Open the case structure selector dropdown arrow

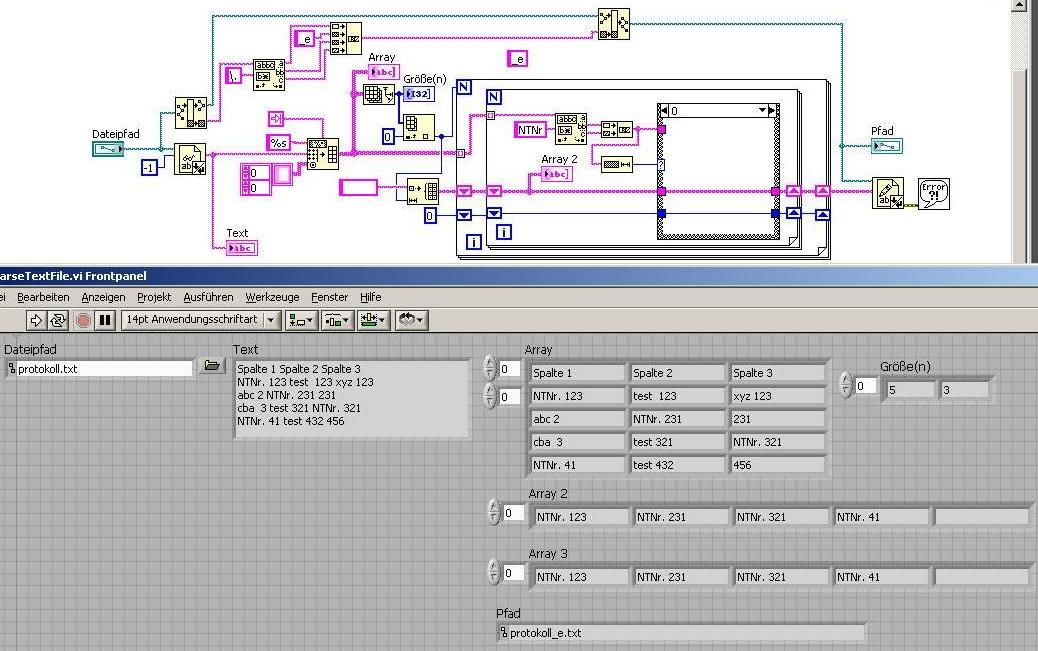coord(763,111)
